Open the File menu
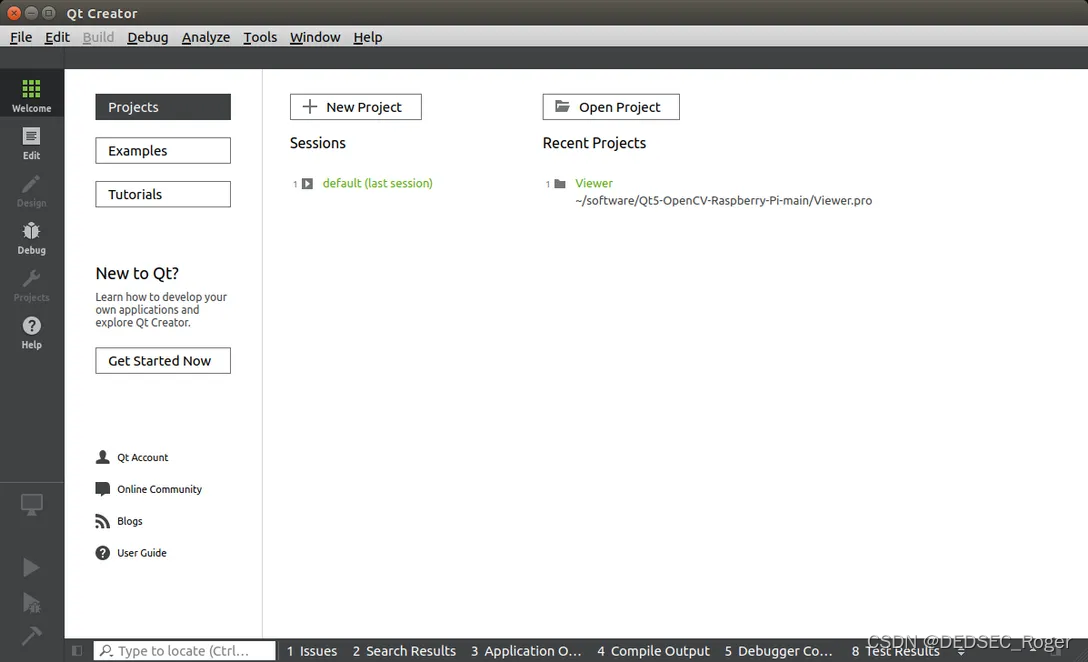Image resolution: width=1088 pixels, height=662 pixels. click(x=21, y=37)
